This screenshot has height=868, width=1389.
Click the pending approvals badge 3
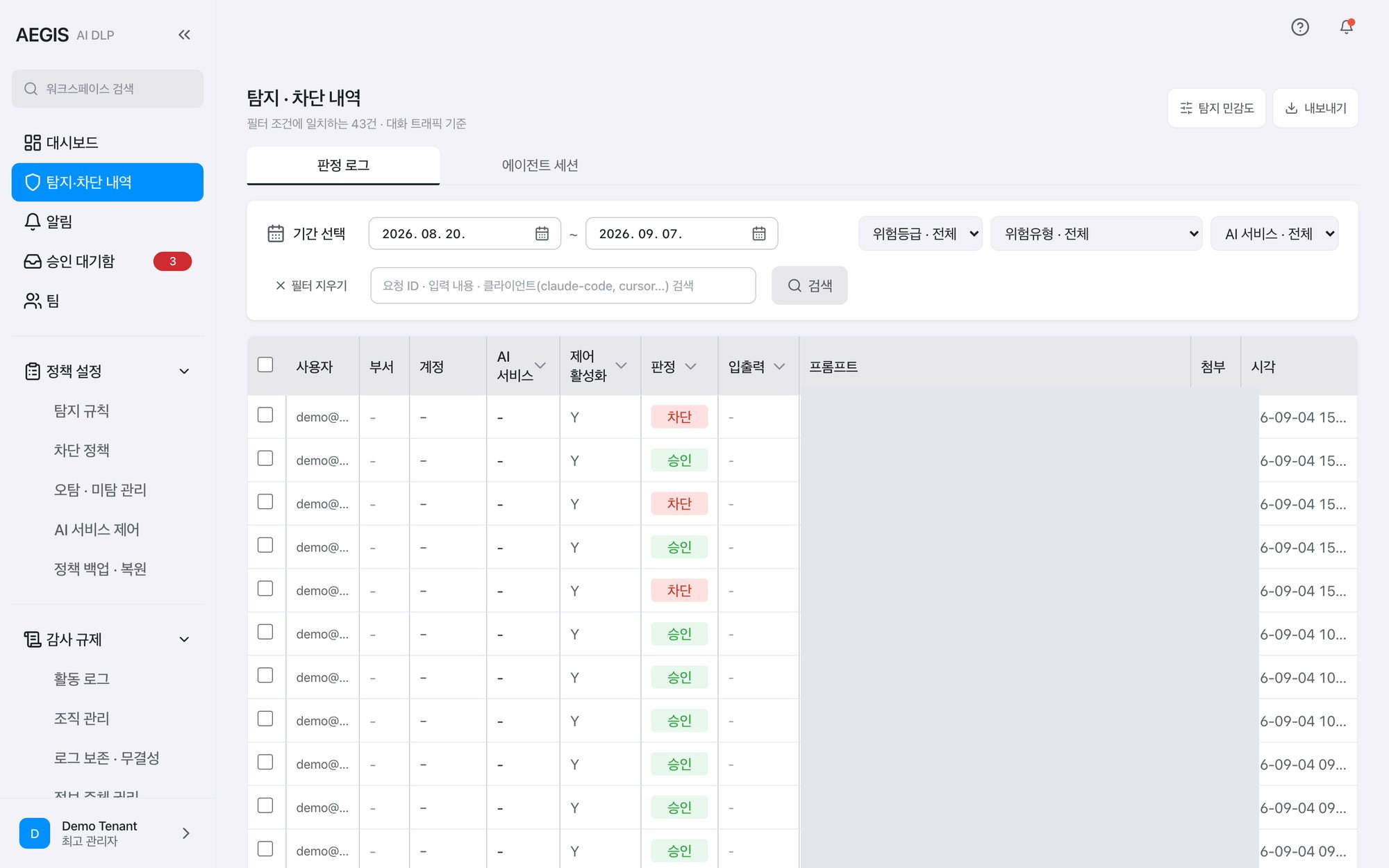(172, 261)
